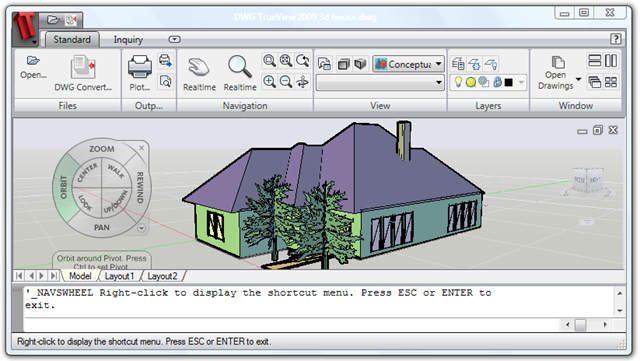The width and height of the screenshot is (640, 361).
Task: Click the Open... file button
Action: tap(33, 67)
